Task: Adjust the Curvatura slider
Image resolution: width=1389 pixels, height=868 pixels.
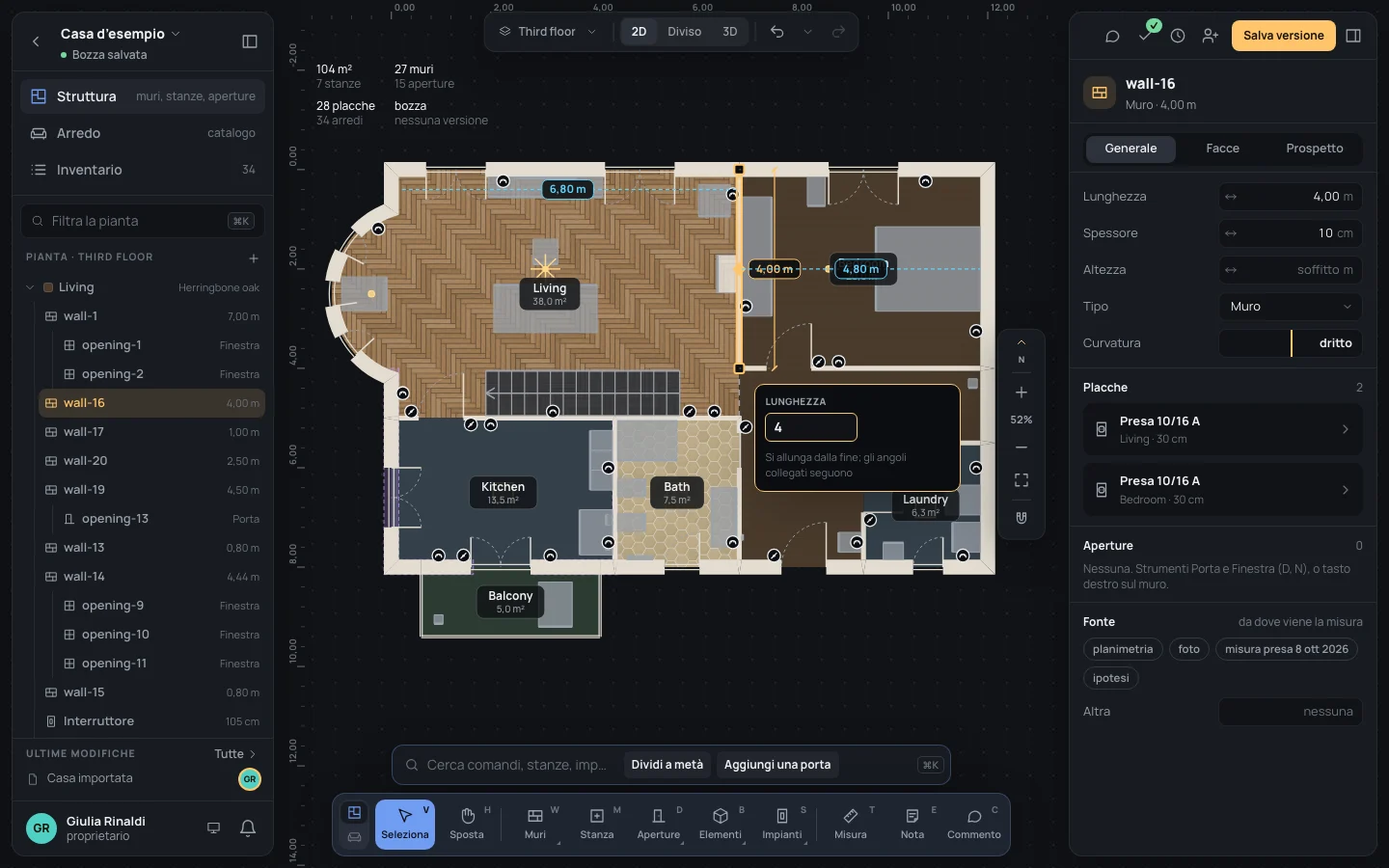Action: pos(1291,343)
